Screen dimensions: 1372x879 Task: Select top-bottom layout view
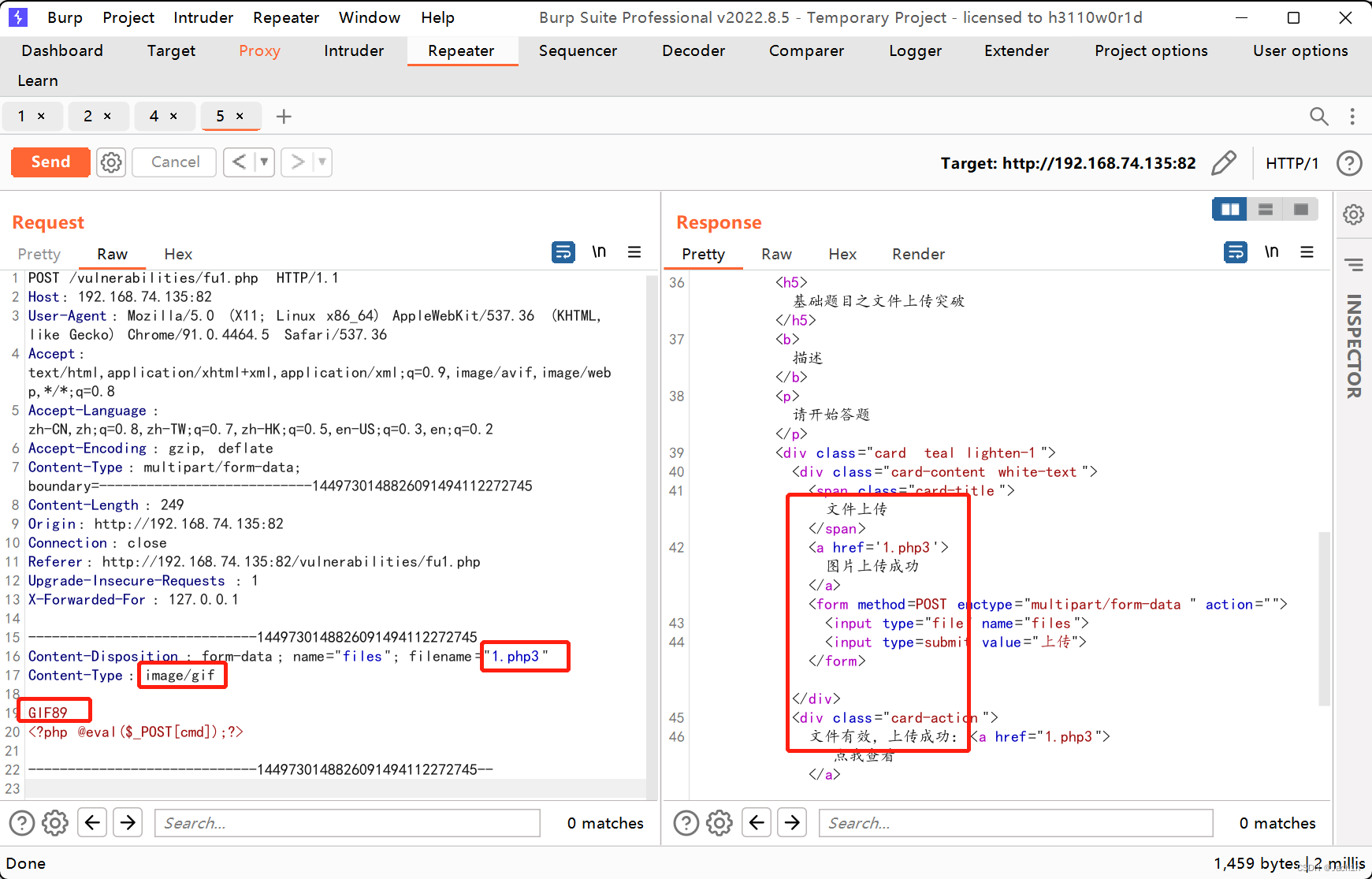[x=1266, y=209]
